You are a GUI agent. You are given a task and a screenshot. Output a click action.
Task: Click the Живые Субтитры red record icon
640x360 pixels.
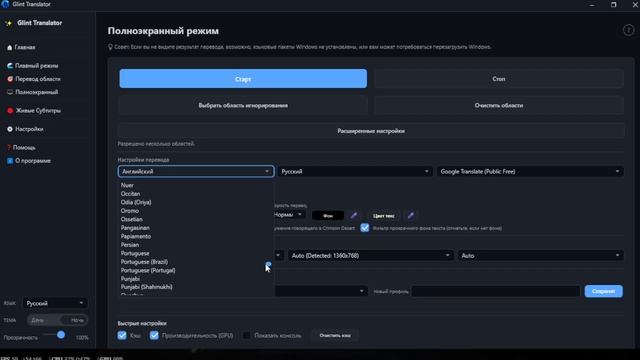pyautogui.click(x=10, y=111)
